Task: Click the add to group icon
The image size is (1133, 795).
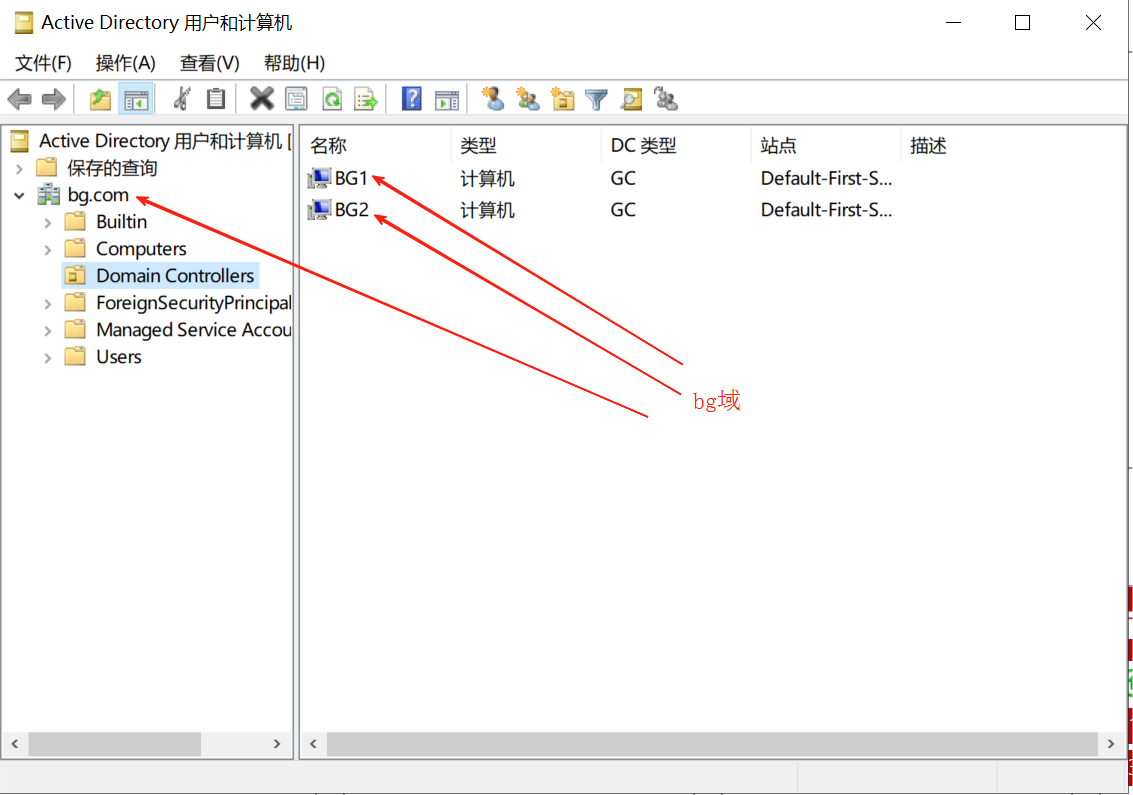Action: pos(665,98)
